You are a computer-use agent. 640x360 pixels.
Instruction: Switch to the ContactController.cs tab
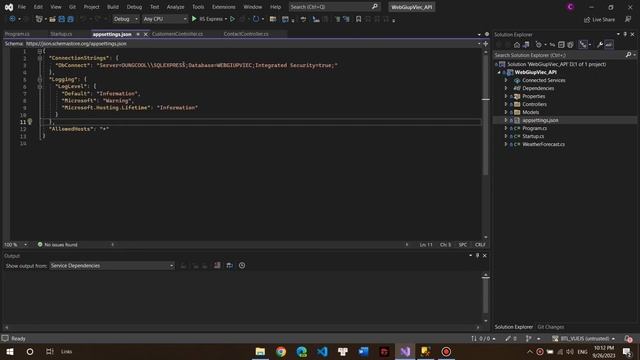(x=246, y=34)
